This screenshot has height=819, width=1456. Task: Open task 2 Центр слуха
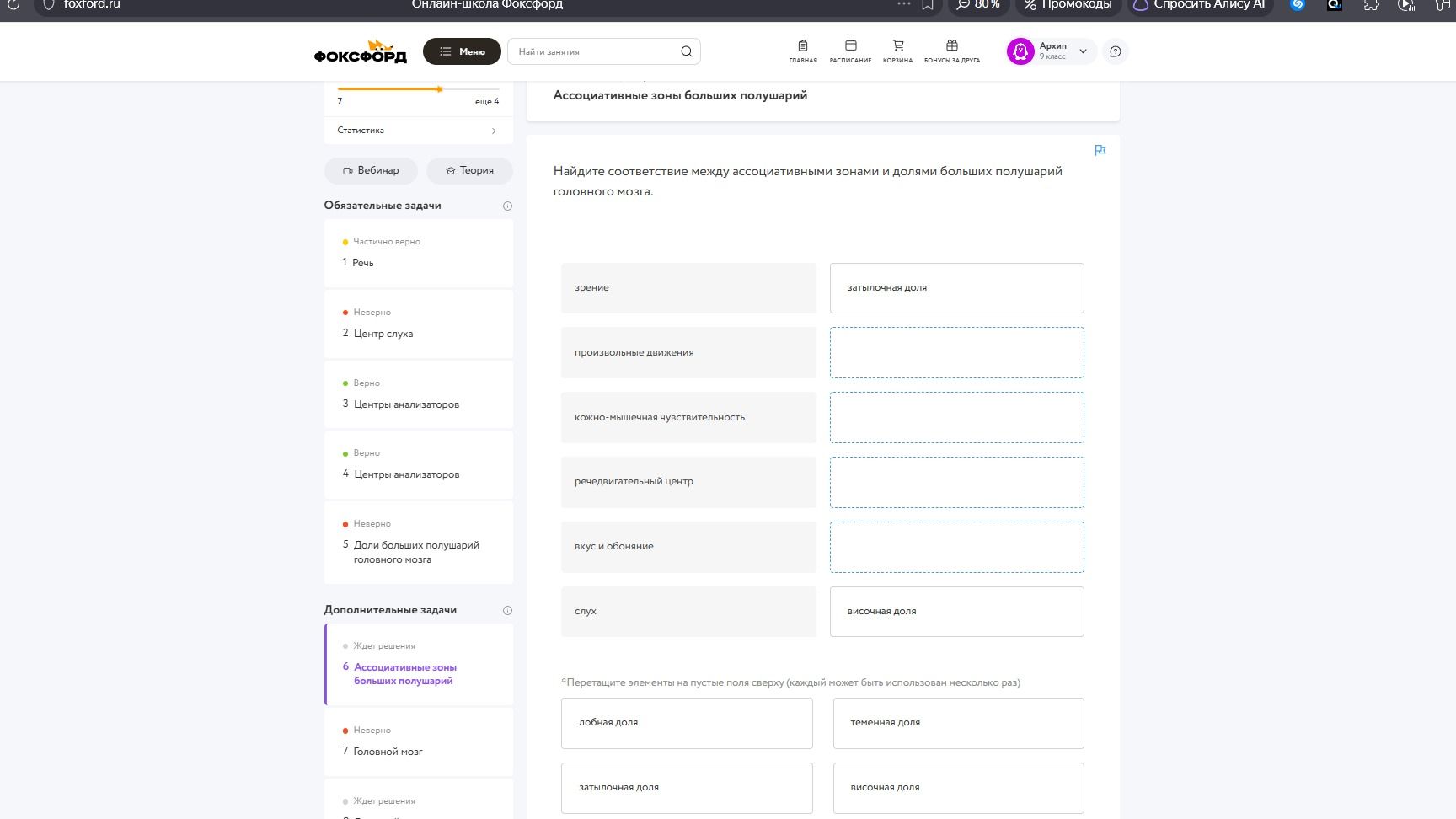coord(418,324)
